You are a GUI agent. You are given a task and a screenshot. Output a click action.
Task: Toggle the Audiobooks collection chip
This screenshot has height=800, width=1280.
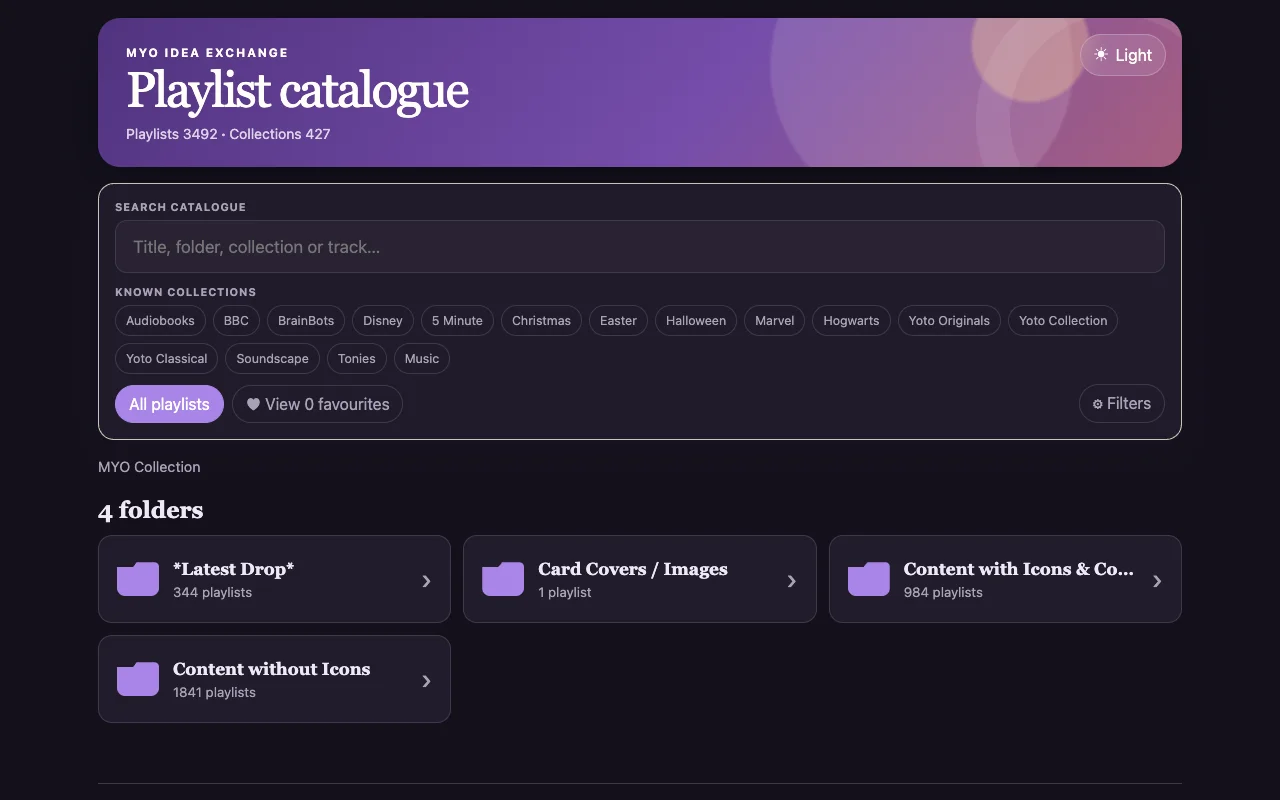[x=160, y=321]
